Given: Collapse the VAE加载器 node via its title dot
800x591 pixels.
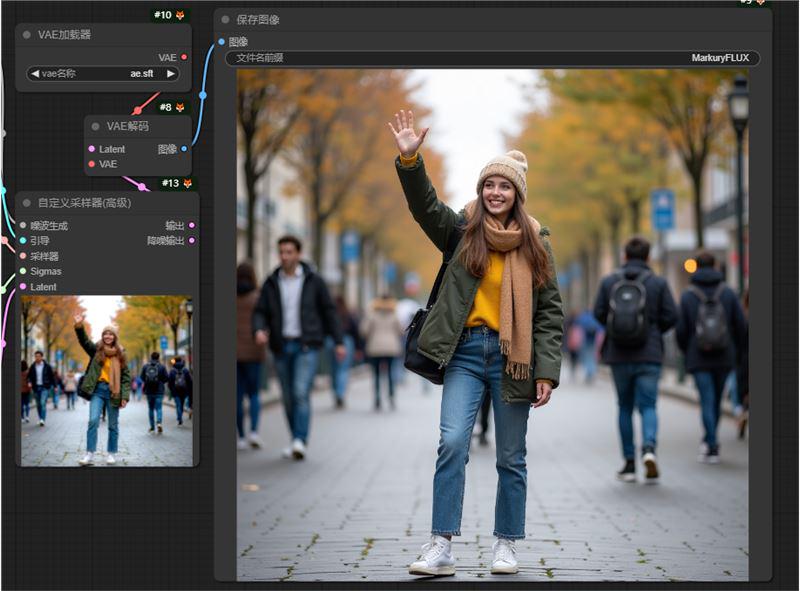Looking at the screenshot, I should point(26,35).
